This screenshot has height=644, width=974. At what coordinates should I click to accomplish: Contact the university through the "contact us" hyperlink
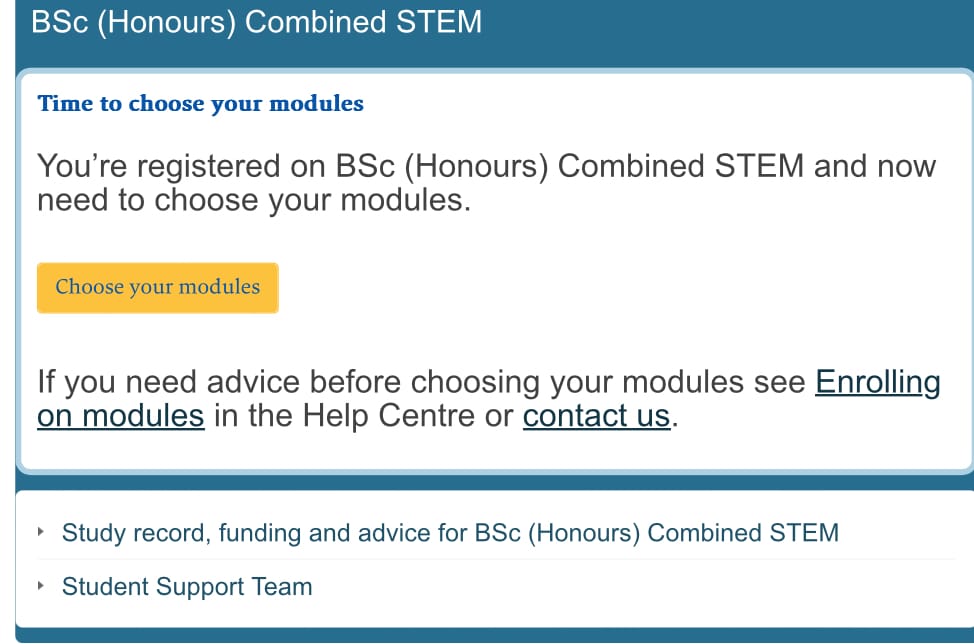point(596,415)
